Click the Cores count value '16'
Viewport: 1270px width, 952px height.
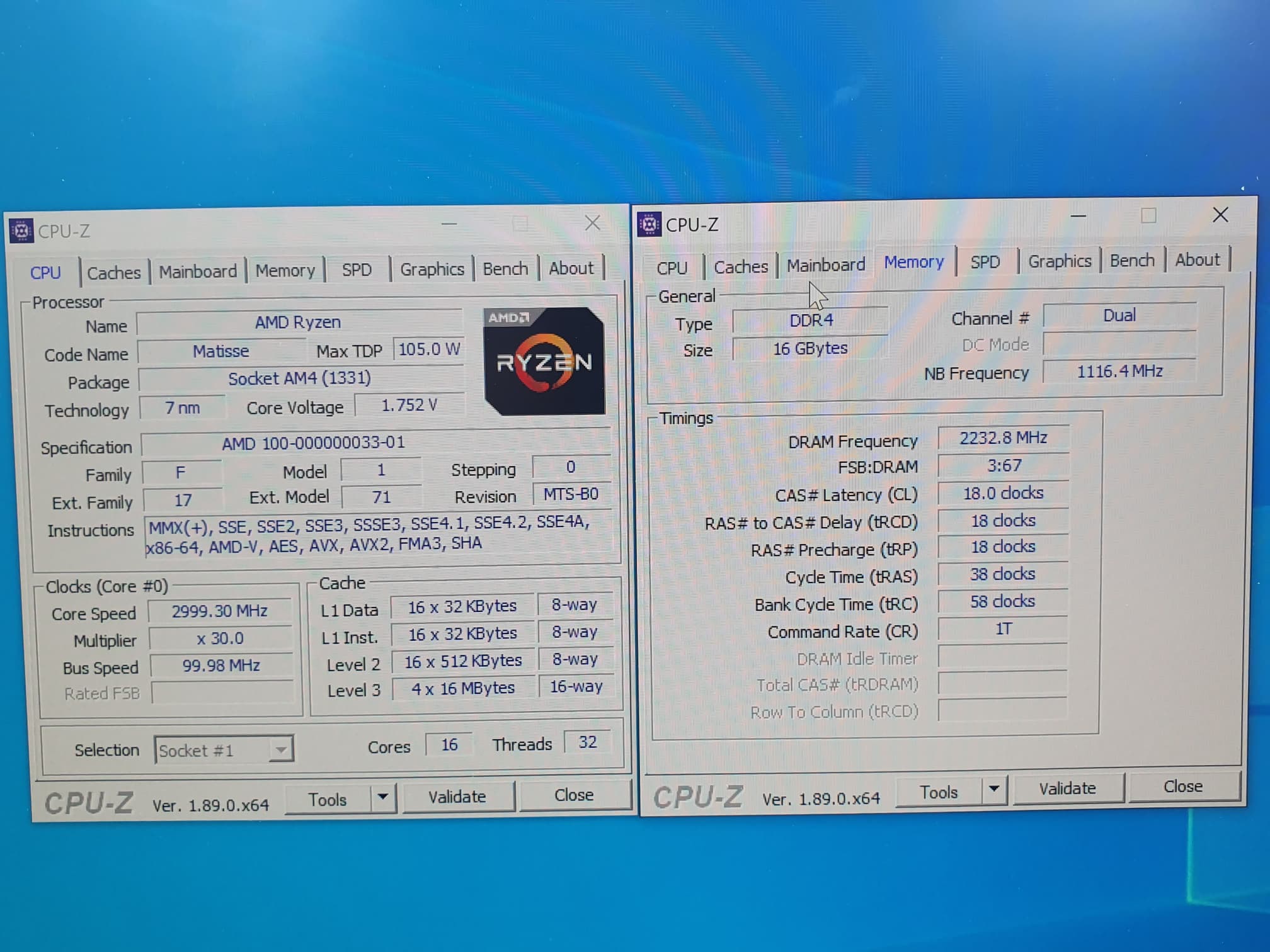pyautogui.click(x=449, y=745)
